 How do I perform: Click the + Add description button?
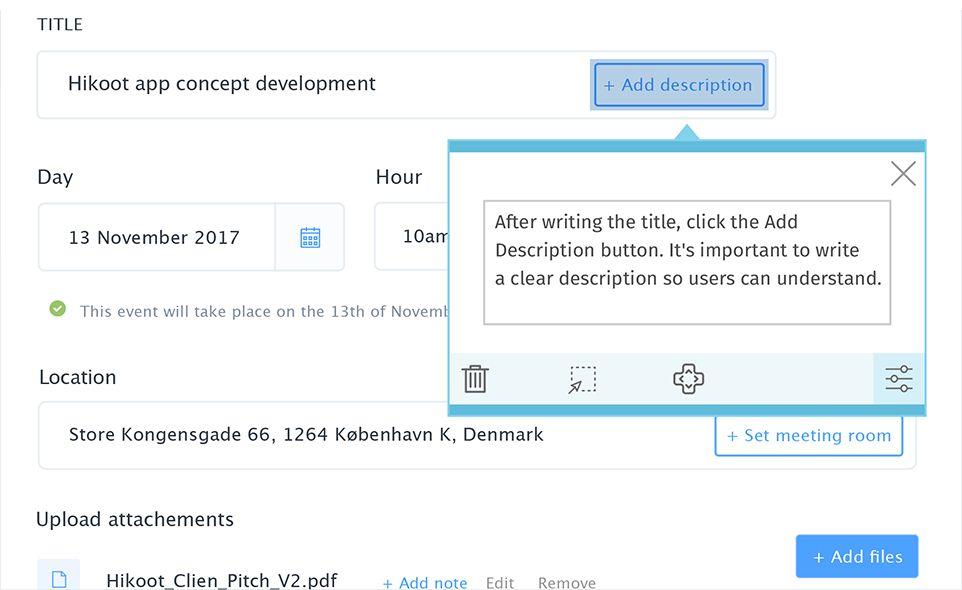click(679, 85)
